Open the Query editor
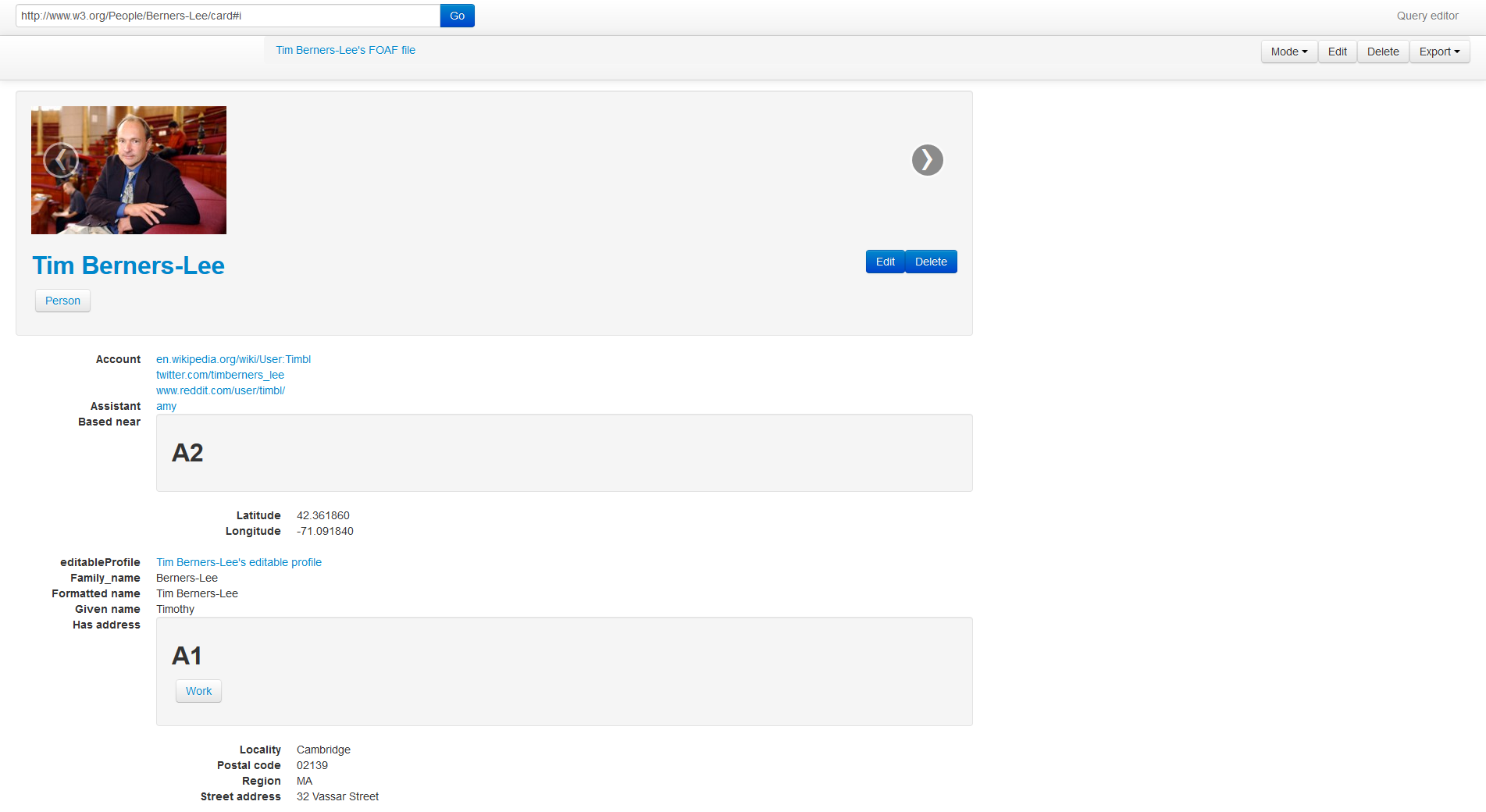 tap(1427, 15)
